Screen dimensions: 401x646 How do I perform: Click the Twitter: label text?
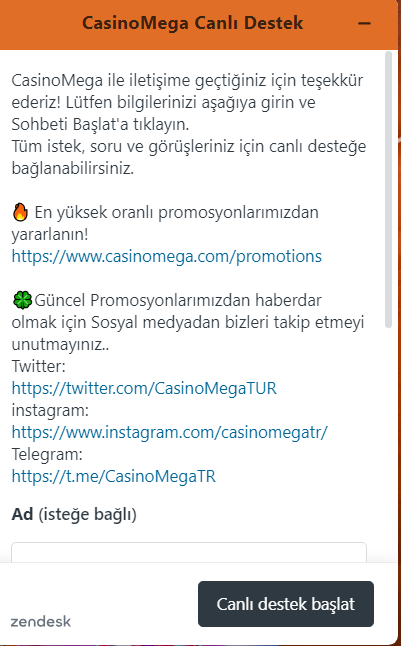pyautogui.click(x=38, y=366)
